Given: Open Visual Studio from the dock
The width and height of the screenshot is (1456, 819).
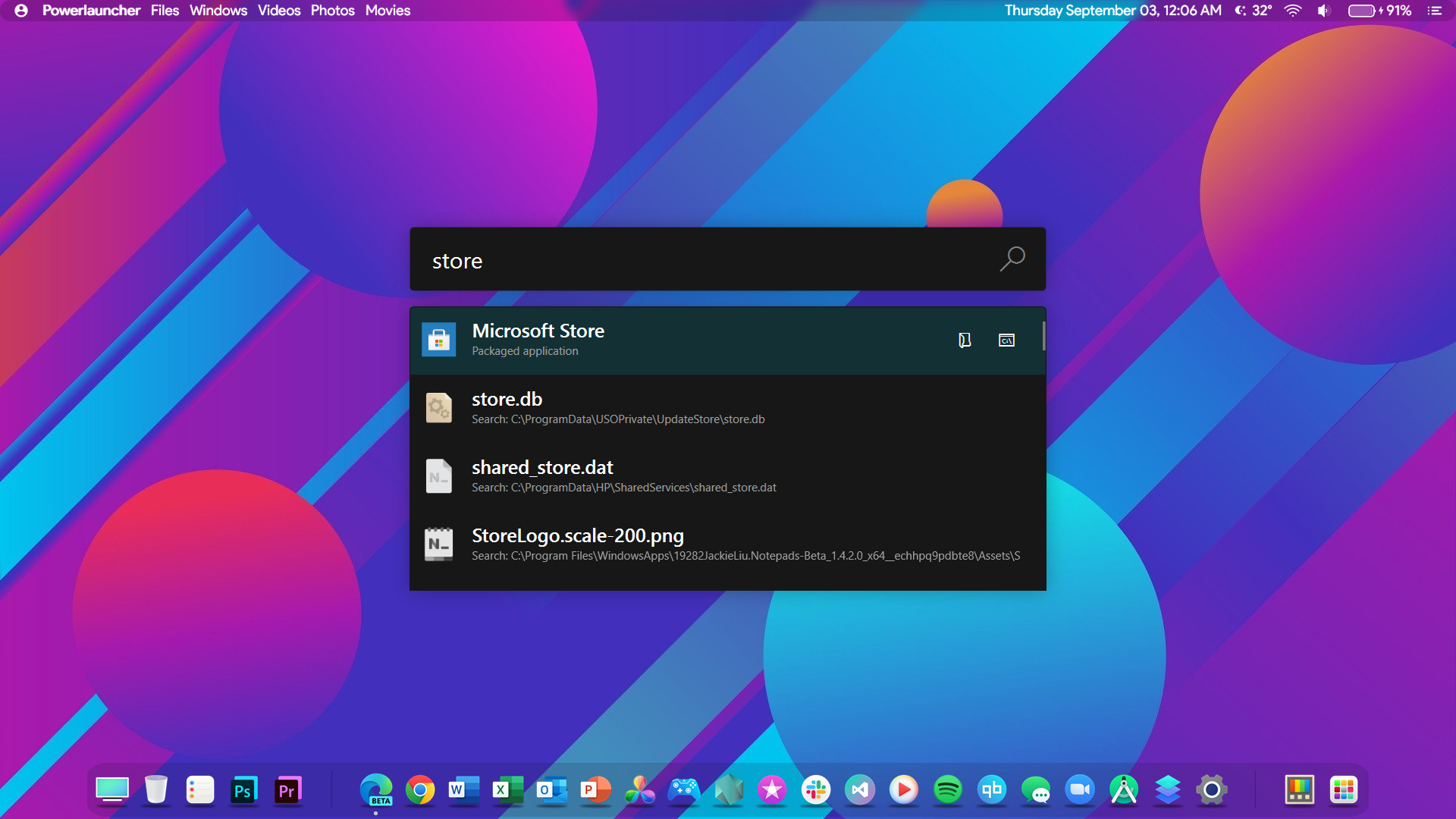Looking at the screenshot, I should pos(860,789).
